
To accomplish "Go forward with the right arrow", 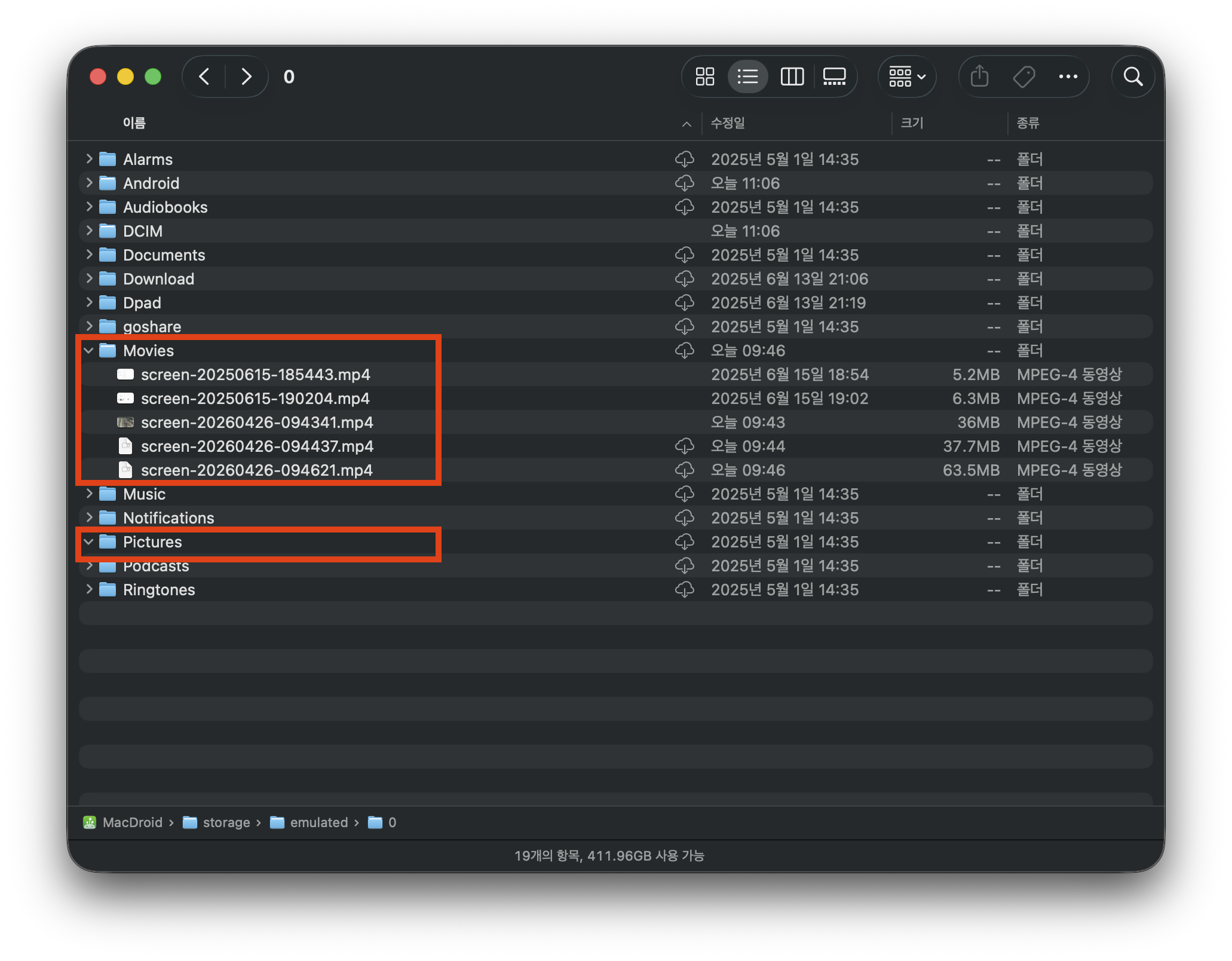I will tap(246, 76).
